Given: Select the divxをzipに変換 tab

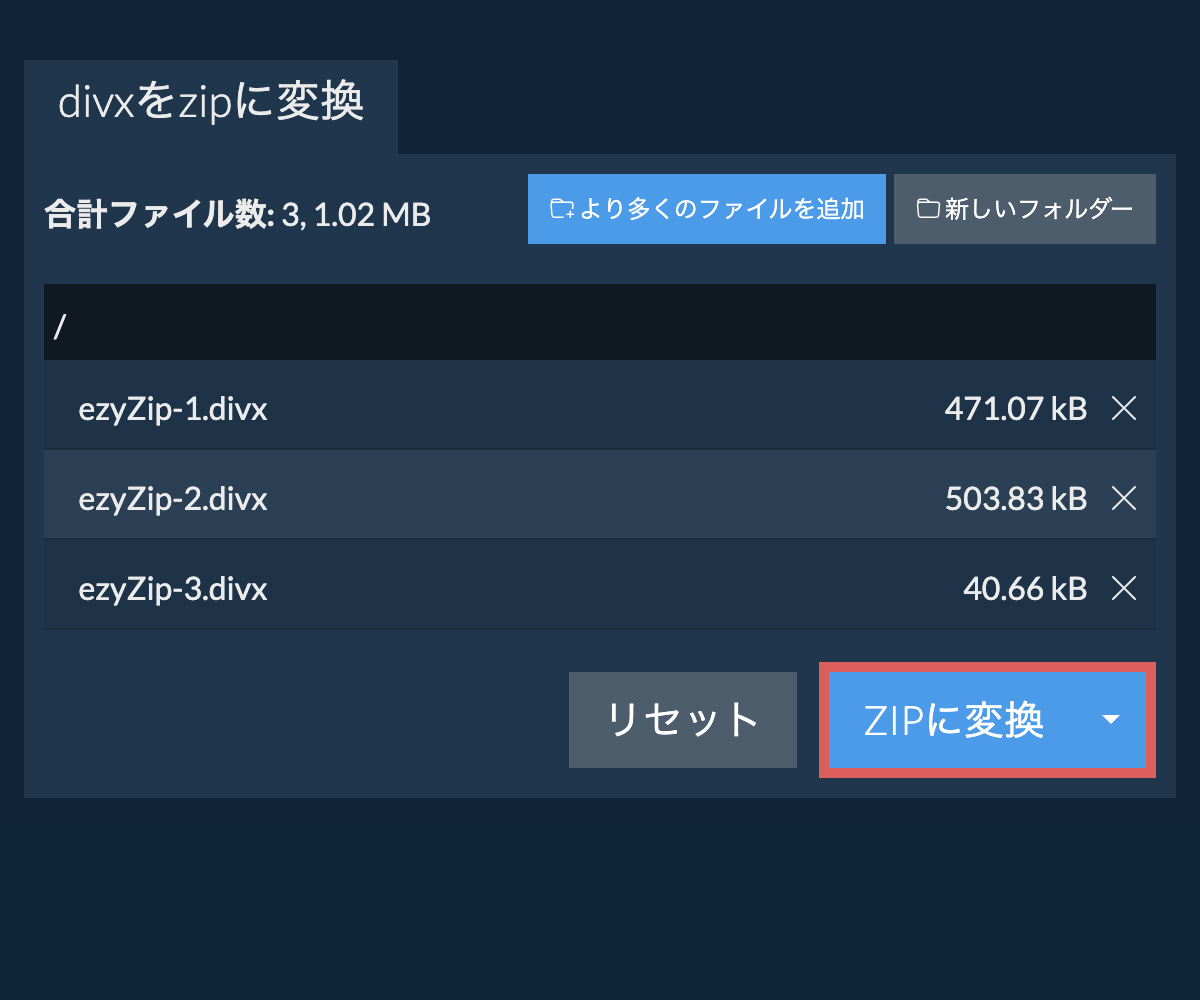Looking at the screenshot, I should [x=211, y=104].
